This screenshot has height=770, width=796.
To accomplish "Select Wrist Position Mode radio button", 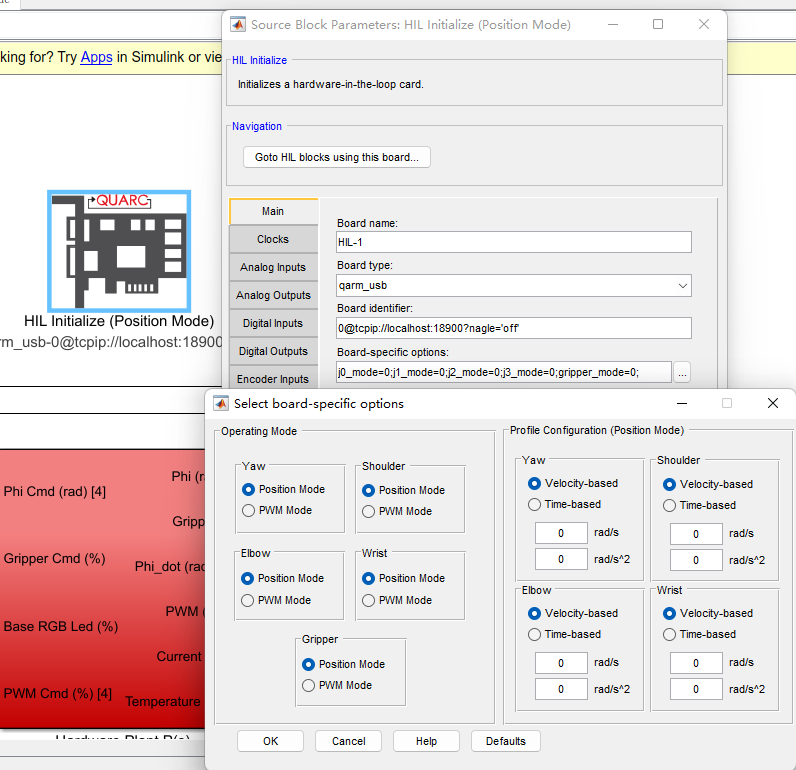I will pyautogui.click(x=369, y=579).
